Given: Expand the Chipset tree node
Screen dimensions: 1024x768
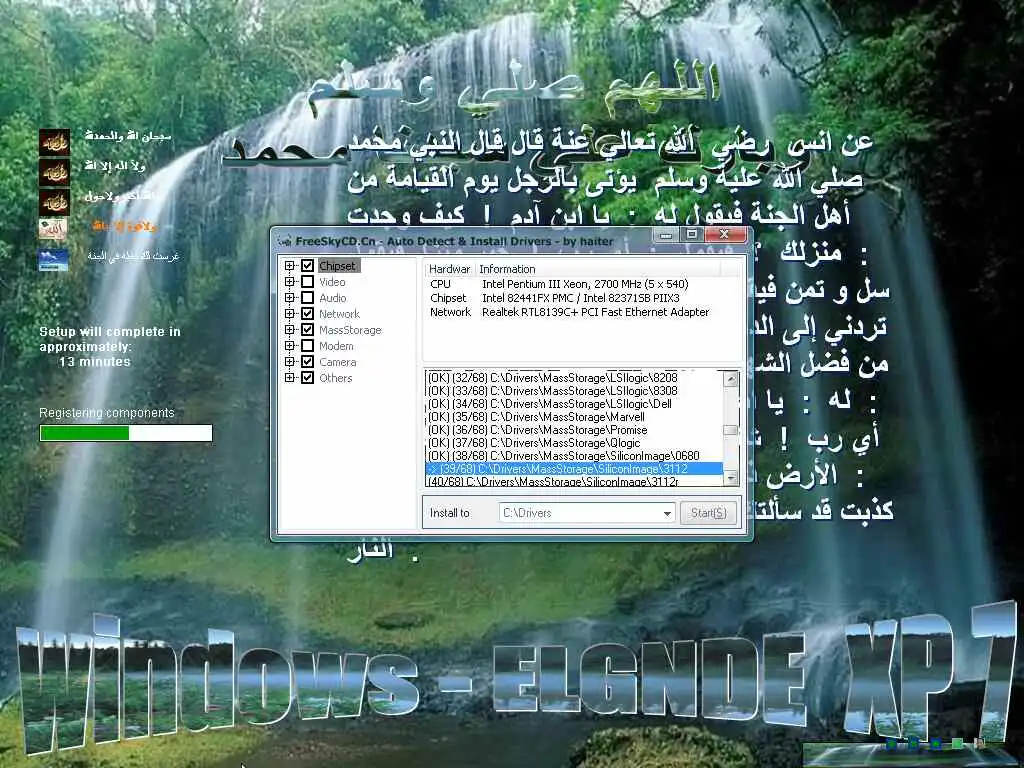Looking at the screenshot, I should point(289,266).
